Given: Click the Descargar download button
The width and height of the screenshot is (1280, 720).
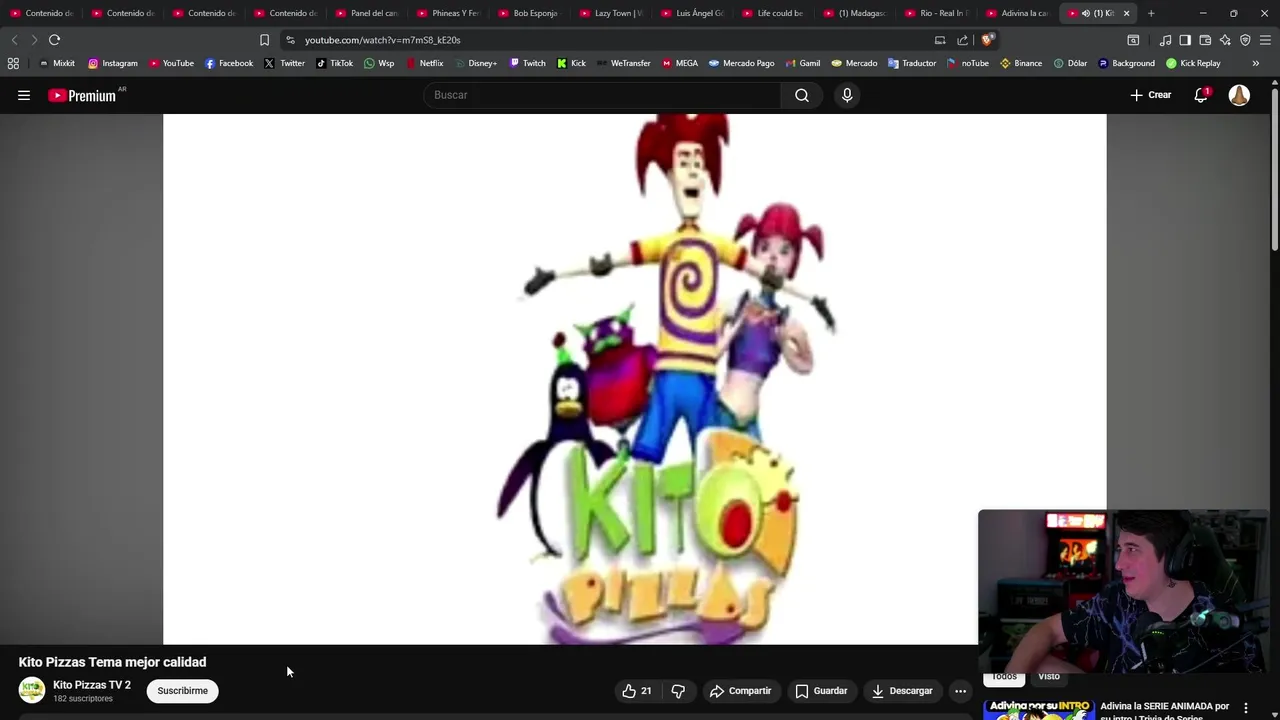Looking at the screenshot, I should (x=901, y=691).
